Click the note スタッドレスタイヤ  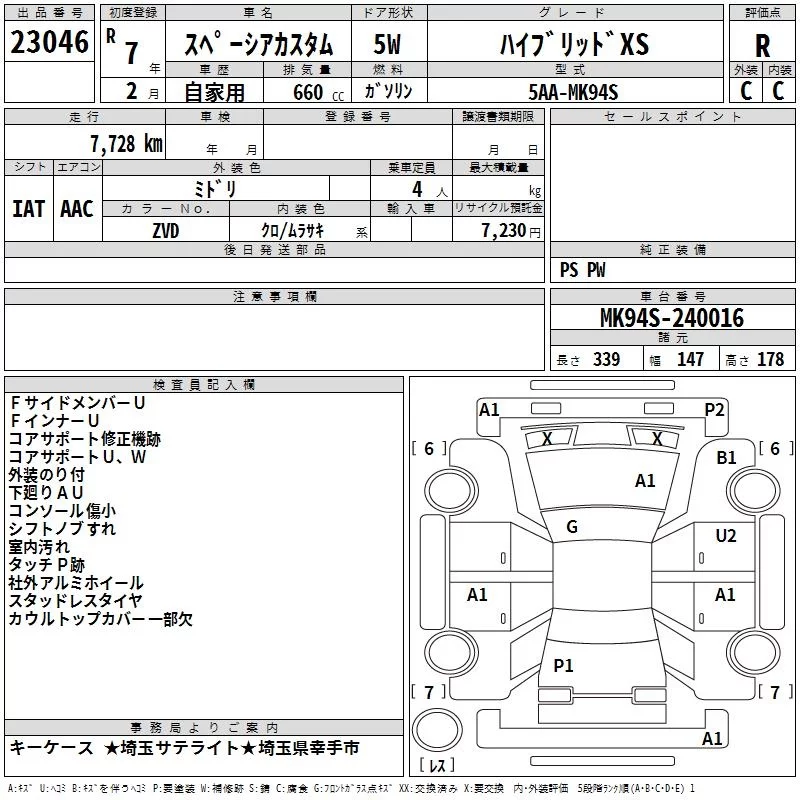(76, 601)
